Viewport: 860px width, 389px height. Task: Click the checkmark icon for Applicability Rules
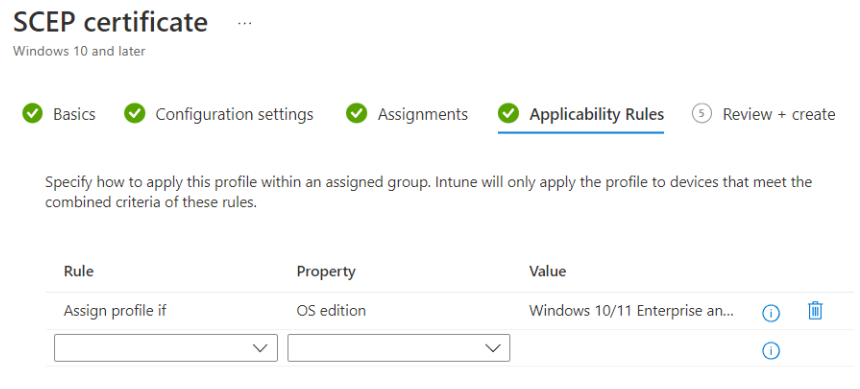tap(508, 114)
